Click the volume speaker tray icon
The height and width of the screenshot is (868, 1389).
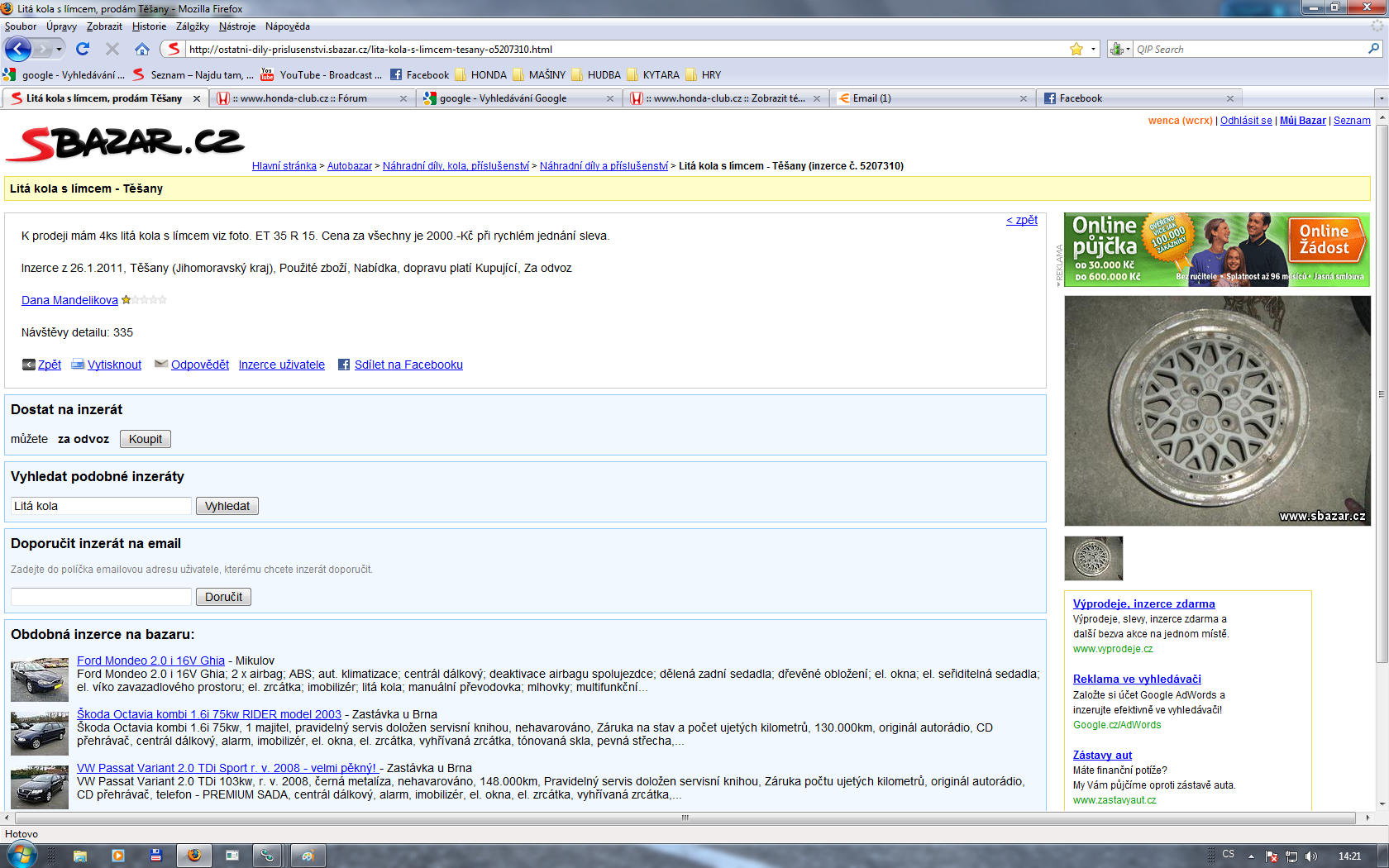click(x=1310, y=856)
